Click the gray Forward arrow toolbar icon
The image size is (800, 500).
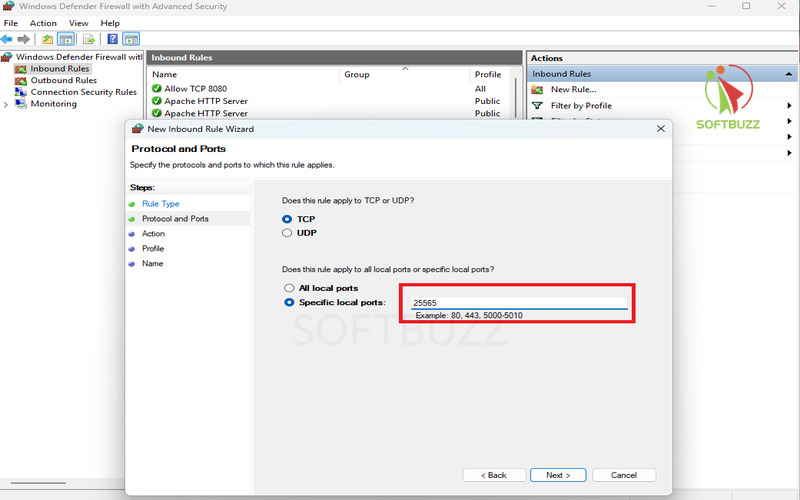(23, 39)
